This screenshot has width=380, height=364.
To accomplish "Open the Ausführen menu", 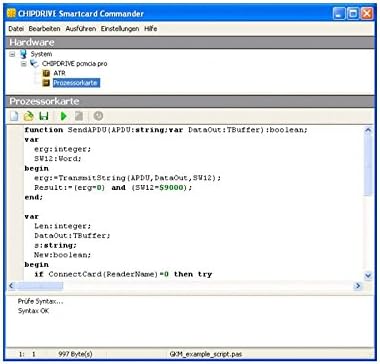I will point(81,29).
